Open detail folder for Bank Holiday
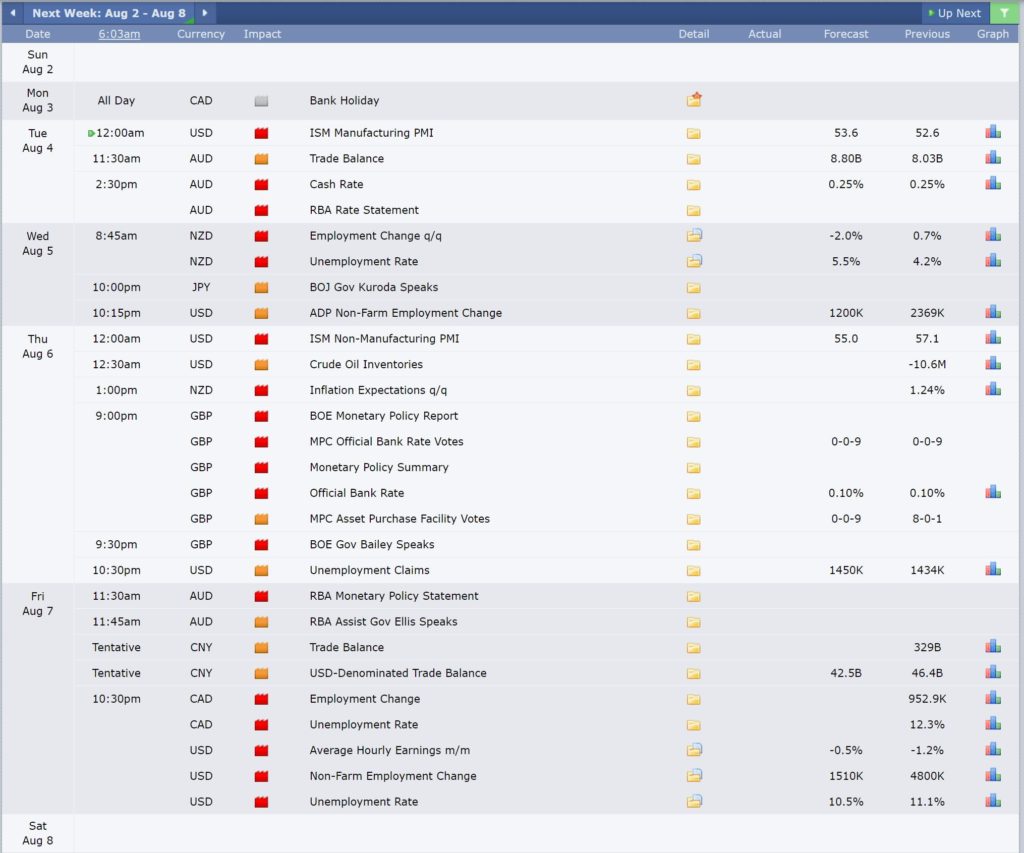The width and height of the screenshot is (1024, 853). [x=694, y=100]
